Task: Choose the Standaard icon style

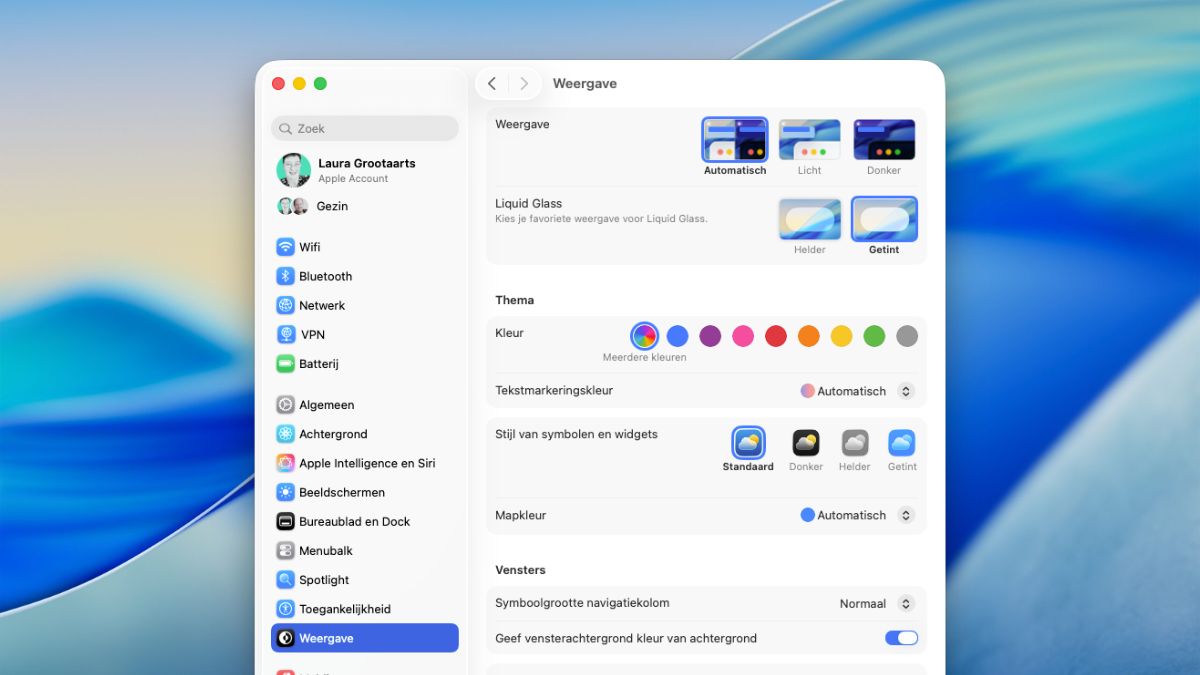Action: (748, 443)
